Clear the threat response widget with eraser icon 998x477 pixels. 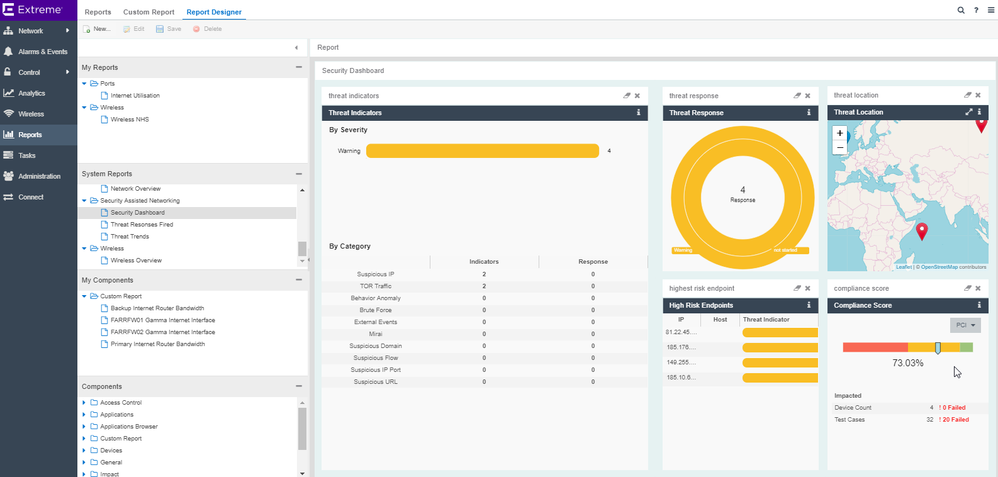pyautogui.click(x=797, y=96)
